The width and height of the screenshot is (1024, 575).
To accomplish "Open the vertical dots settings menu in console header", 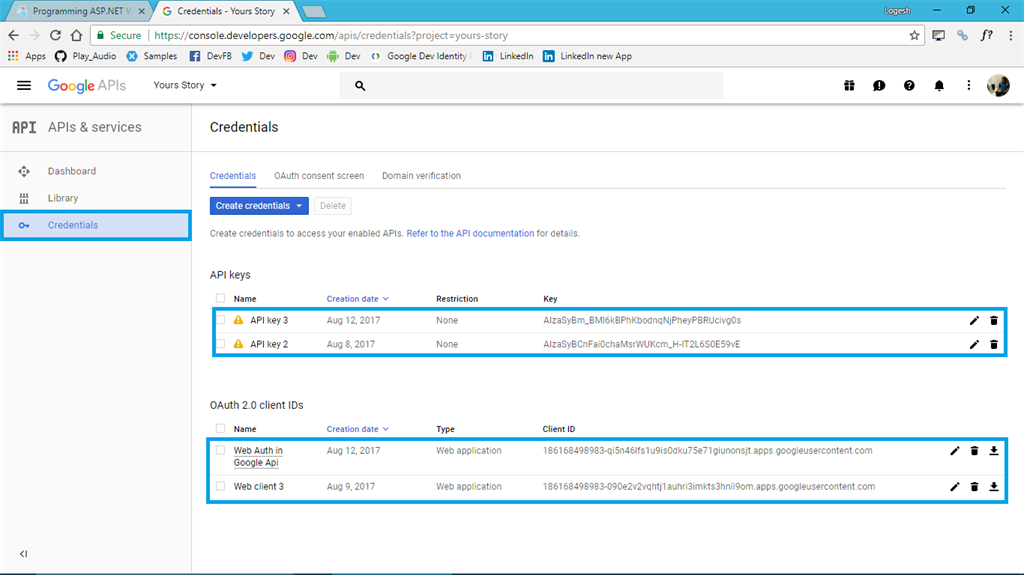I will point(968,86).
